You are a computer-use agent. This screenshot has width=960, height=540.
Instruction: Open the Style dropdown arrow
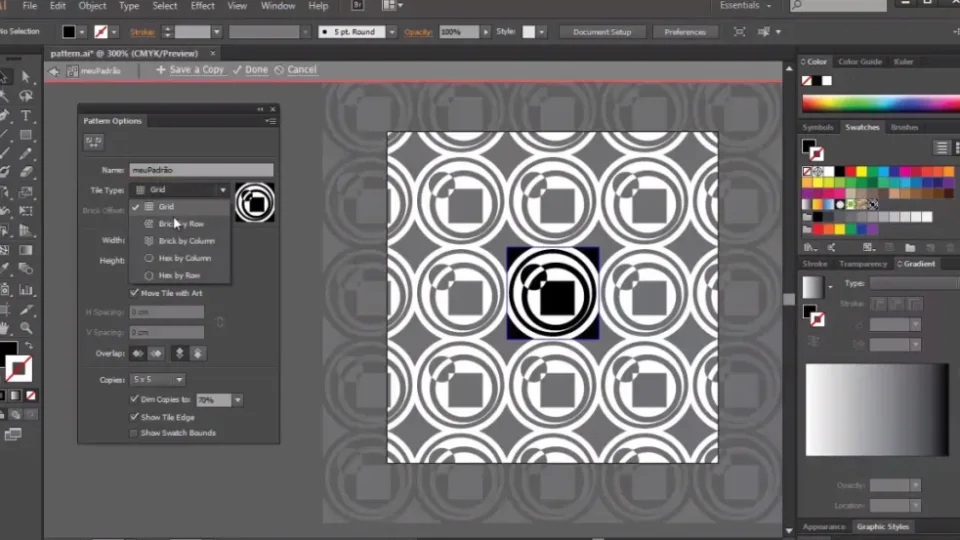click(542, 32)
